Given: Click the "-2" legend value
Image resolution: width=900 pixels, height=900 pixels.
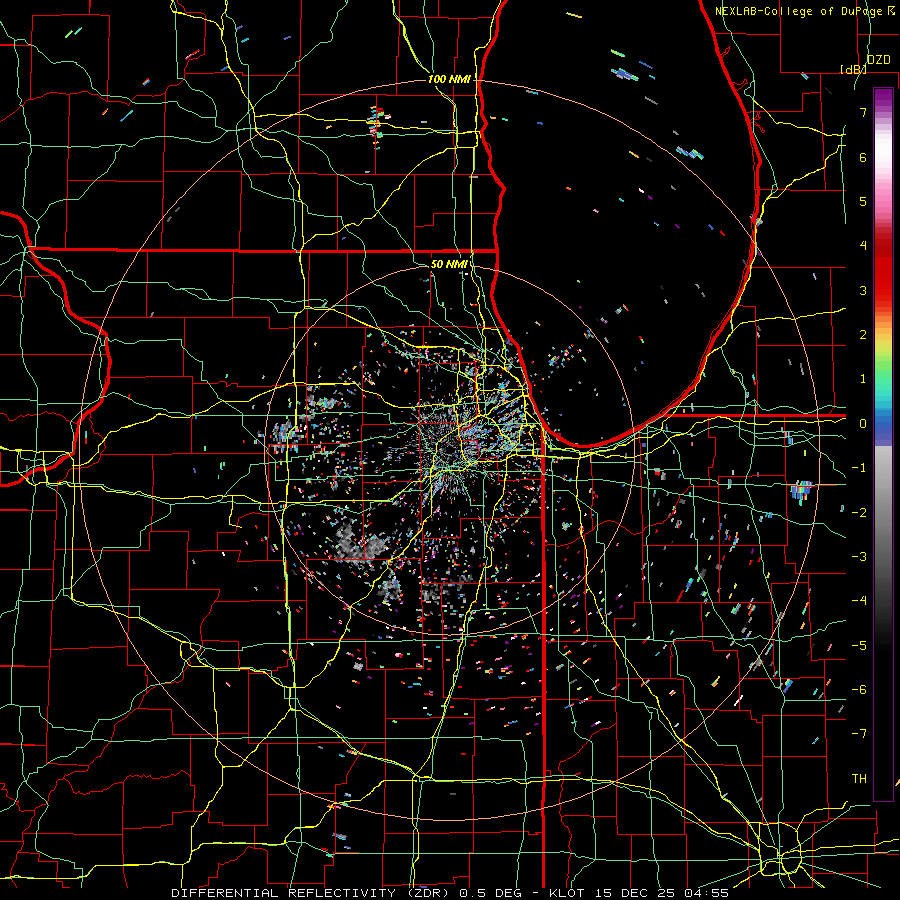Looking at the screenshot, I should (859, 513).
